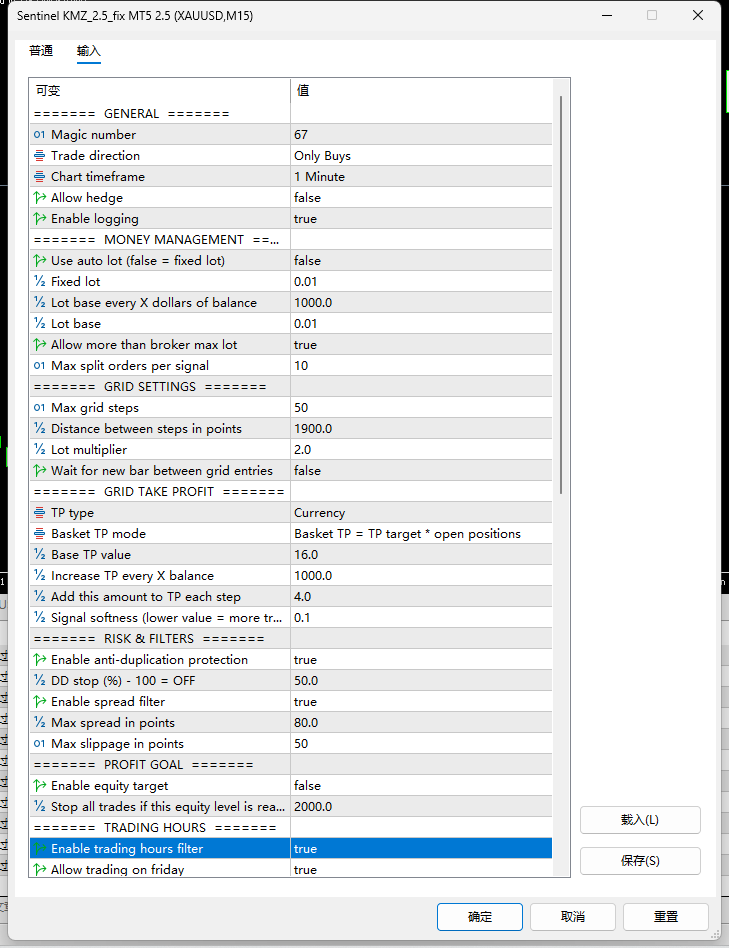Click the 可变 column header
The width and height of the screenshot is (729, 948).
[160, 91]
